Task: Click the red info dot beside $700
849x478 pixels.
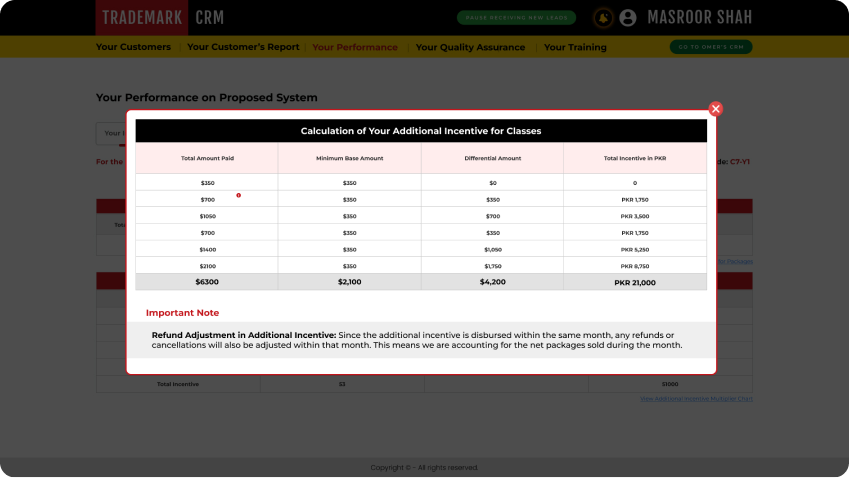Action: pos(238,196)
